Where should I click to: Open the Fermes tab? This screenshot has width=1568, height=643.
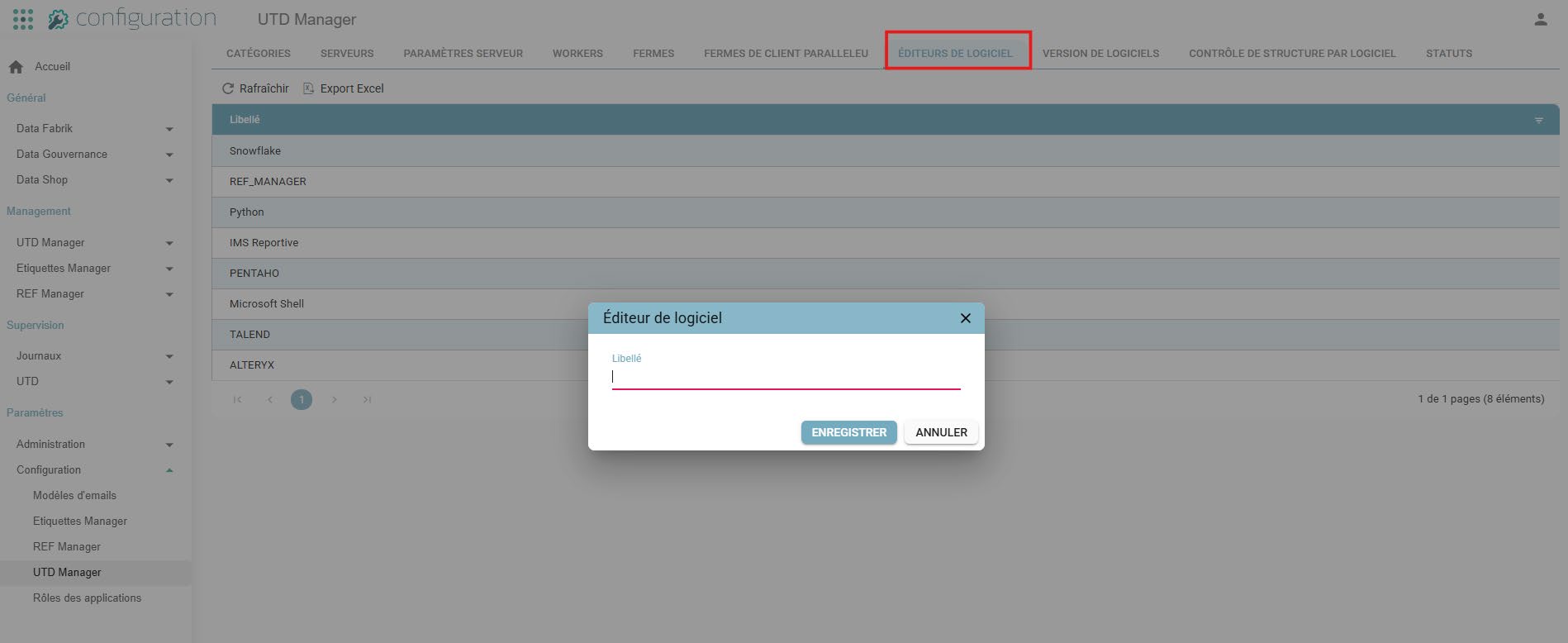[653, 54]
